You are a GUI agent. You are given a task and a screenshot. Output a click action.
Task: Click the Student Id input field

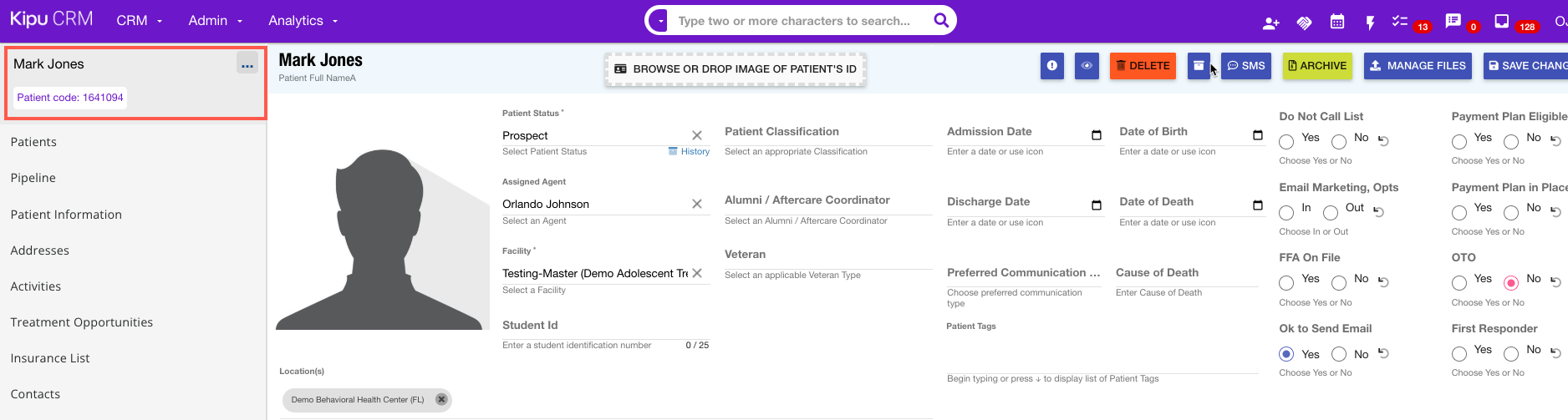coord(589,329)
